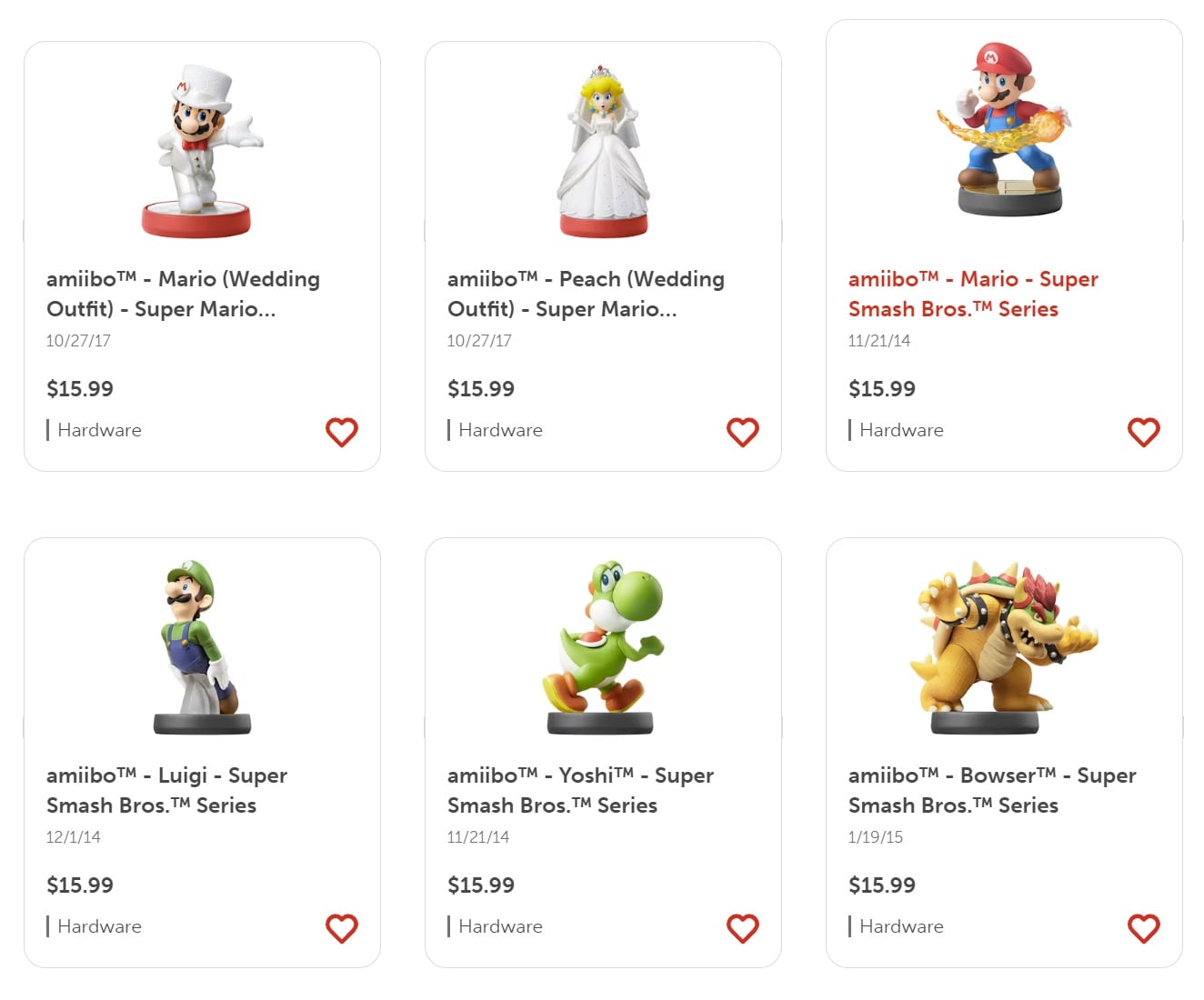Favorite the Mario Wedding Outfit amiibo heart
The height and width of the screenshot is (1000, 1204).
coord(342,432)
